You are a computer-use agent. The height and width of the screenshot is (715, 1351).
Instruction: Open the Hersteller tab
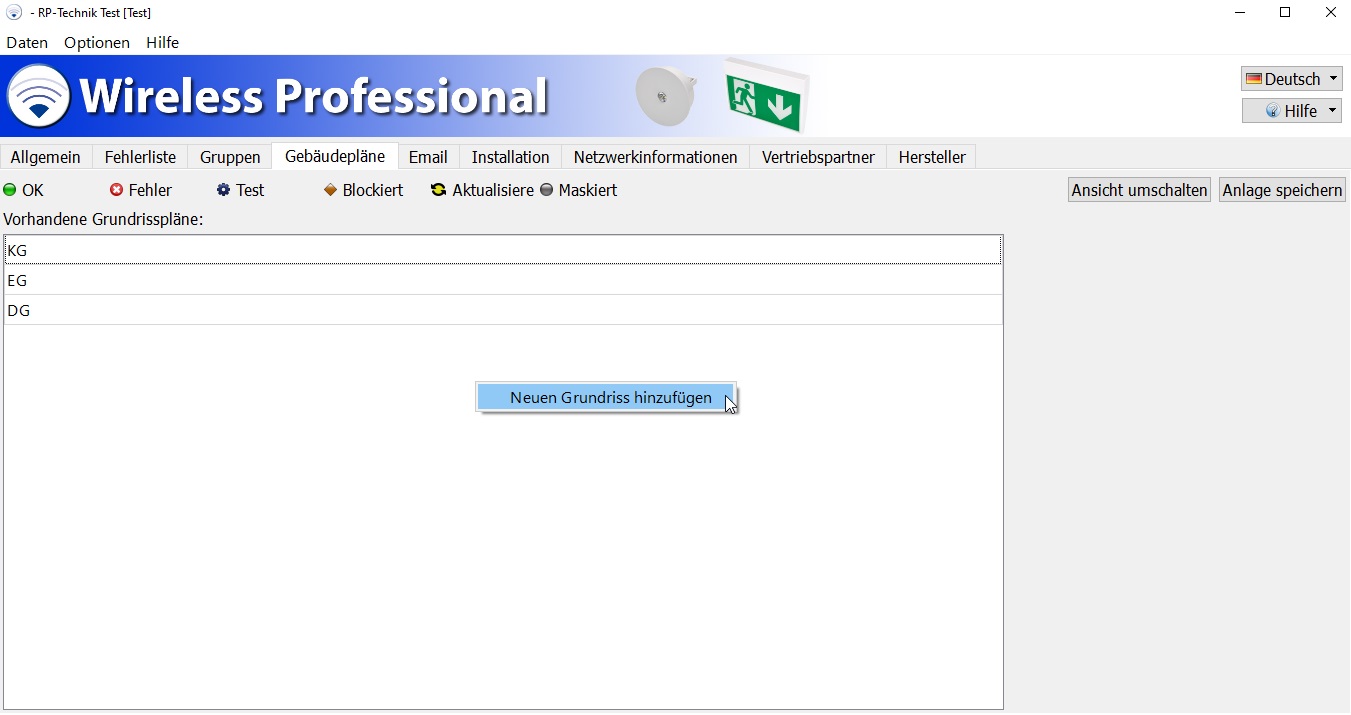932,157
